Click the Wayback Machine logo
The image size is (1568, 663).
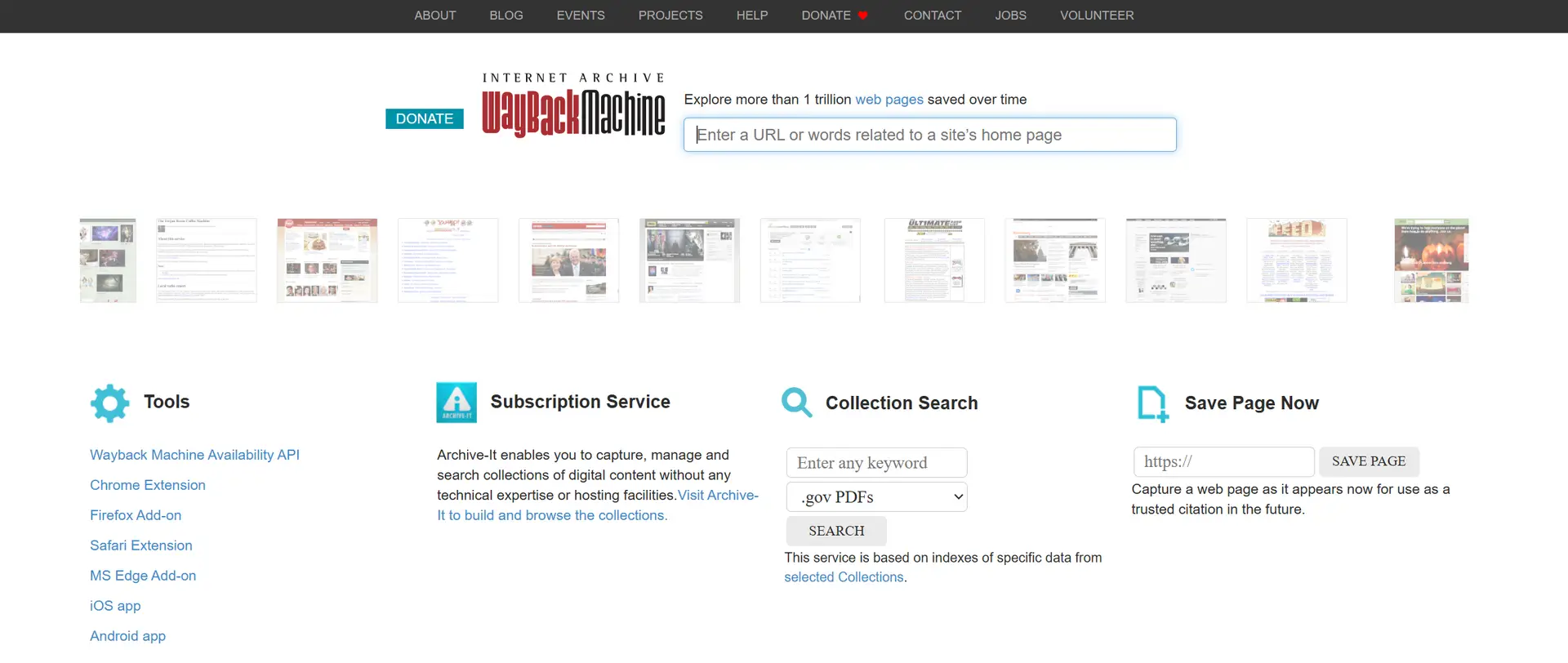(x=573, y=105)
